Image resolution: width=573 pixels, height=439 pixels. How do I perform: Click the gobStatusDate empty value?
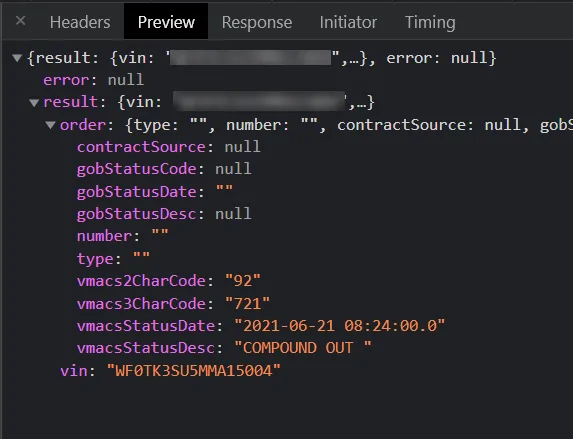coord(224,191)
